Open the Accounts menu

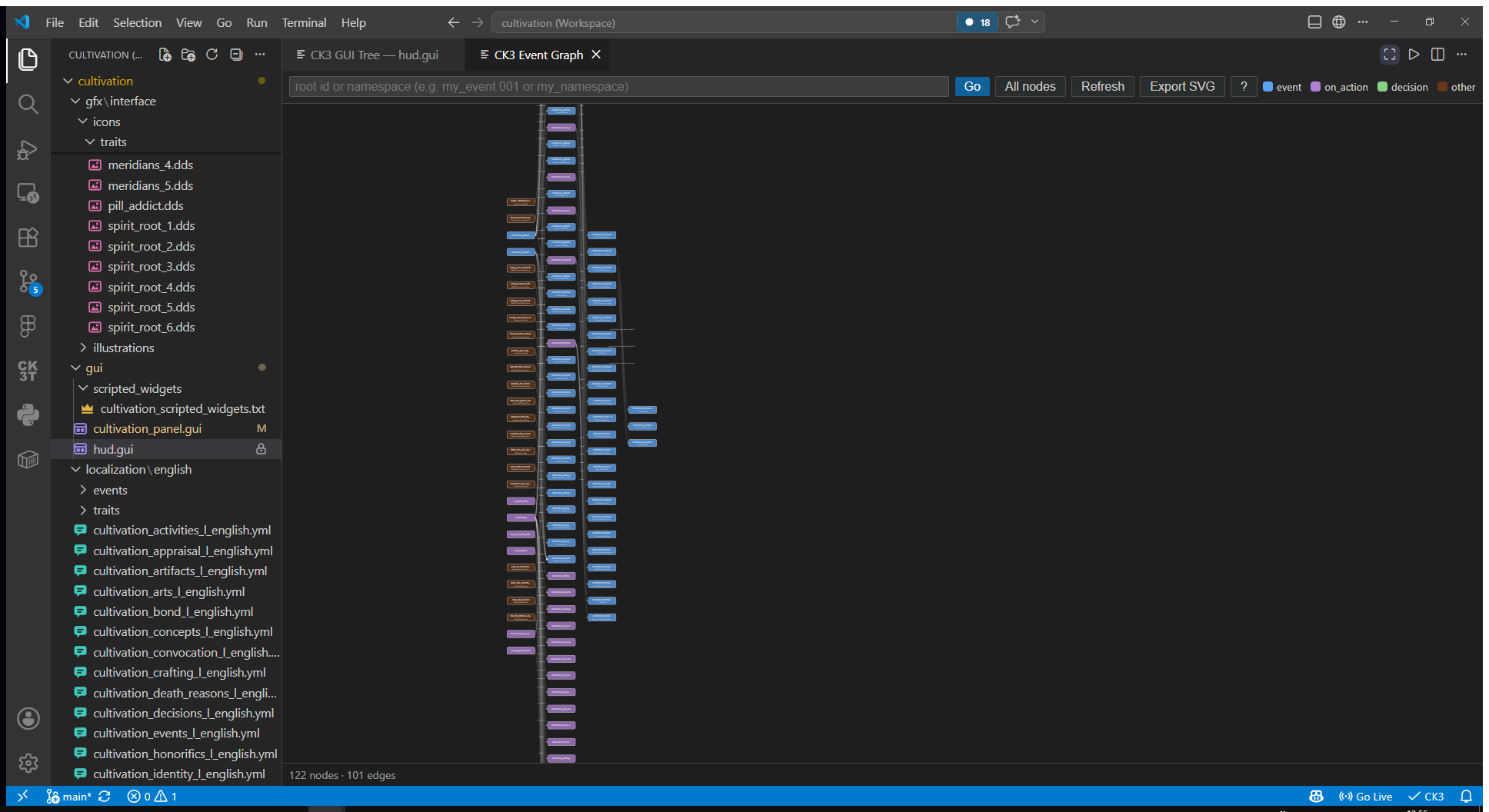tap(28, 719)
